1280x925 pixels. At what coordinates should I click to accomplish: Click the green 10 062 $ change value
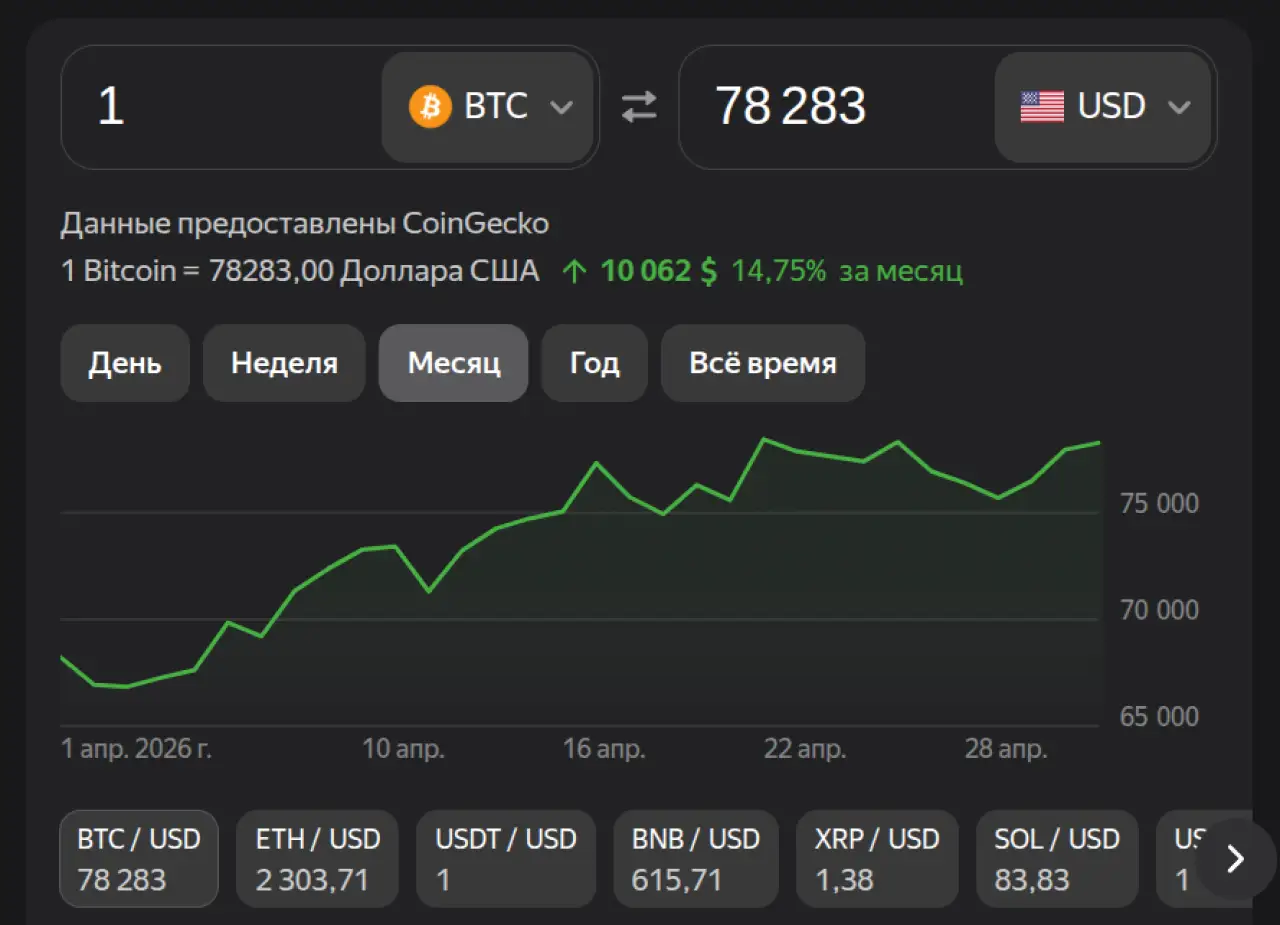tap(659, 271)
